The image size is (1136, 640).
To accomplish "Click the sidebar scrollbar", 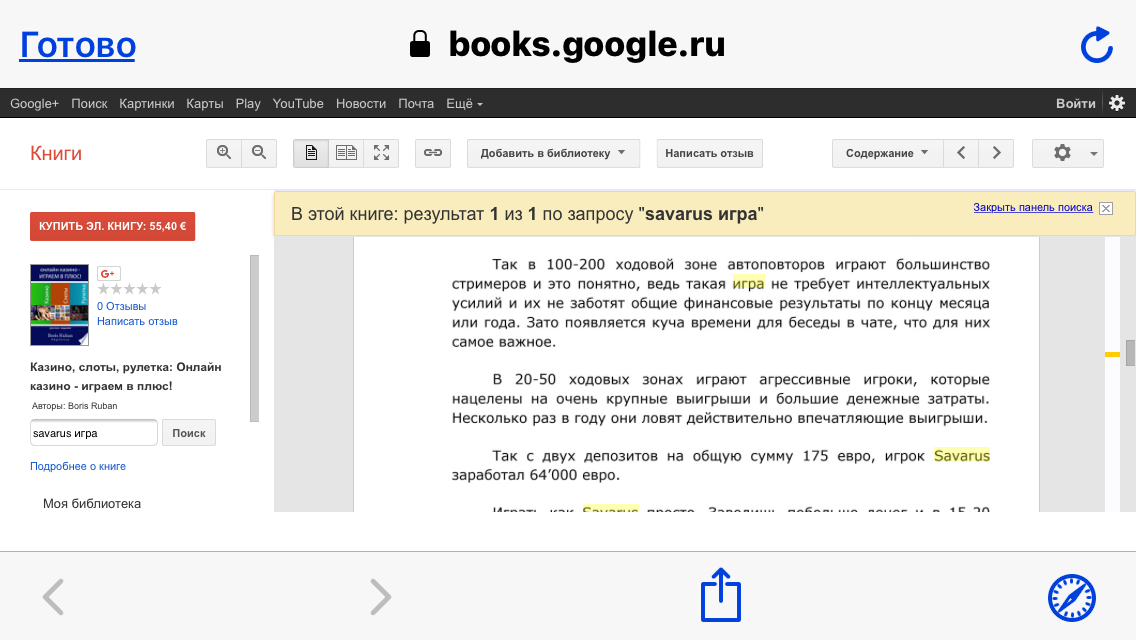I will click(254, 338).
